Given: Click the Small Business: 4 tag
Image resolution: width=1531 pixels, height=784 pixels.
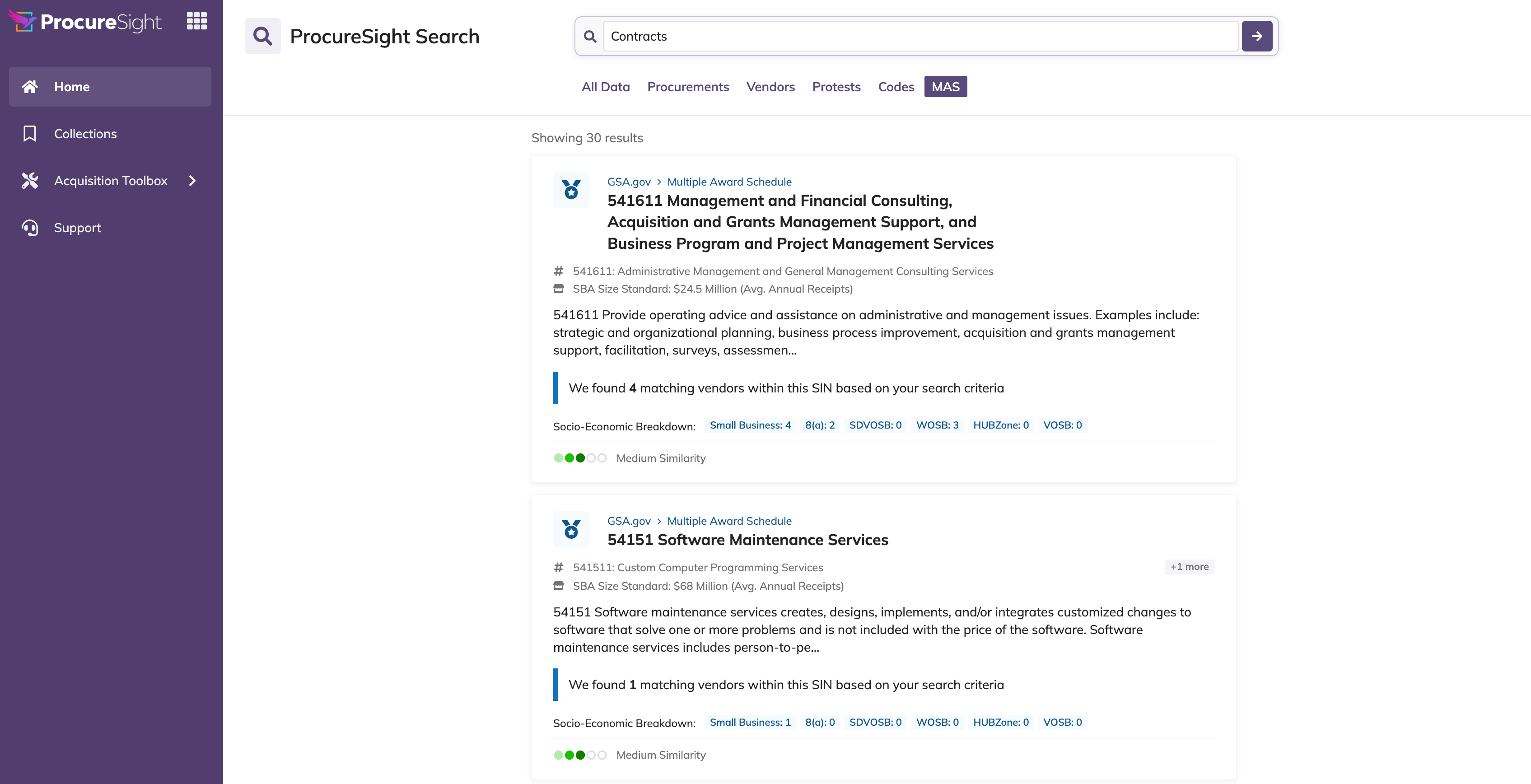Looking at the screenshot, I should pos(750,425).
